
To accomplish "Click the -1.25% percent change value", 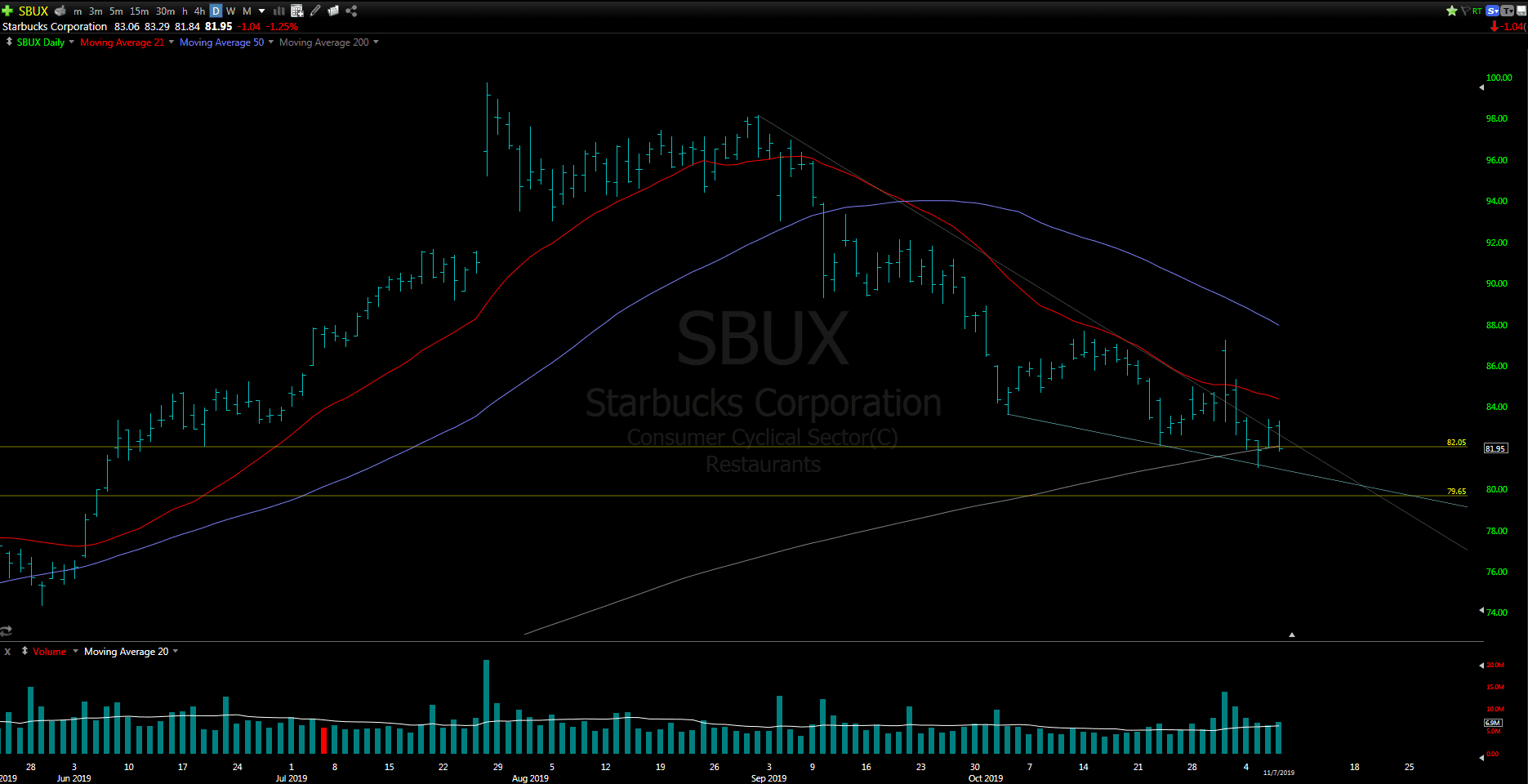I will [x=282, y=26].
